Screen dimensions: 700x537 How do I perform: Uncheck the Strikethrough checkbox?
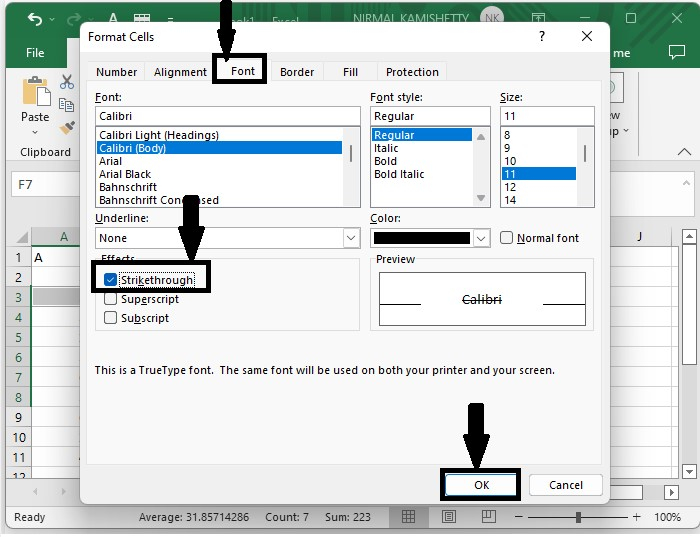pos(111,279)
